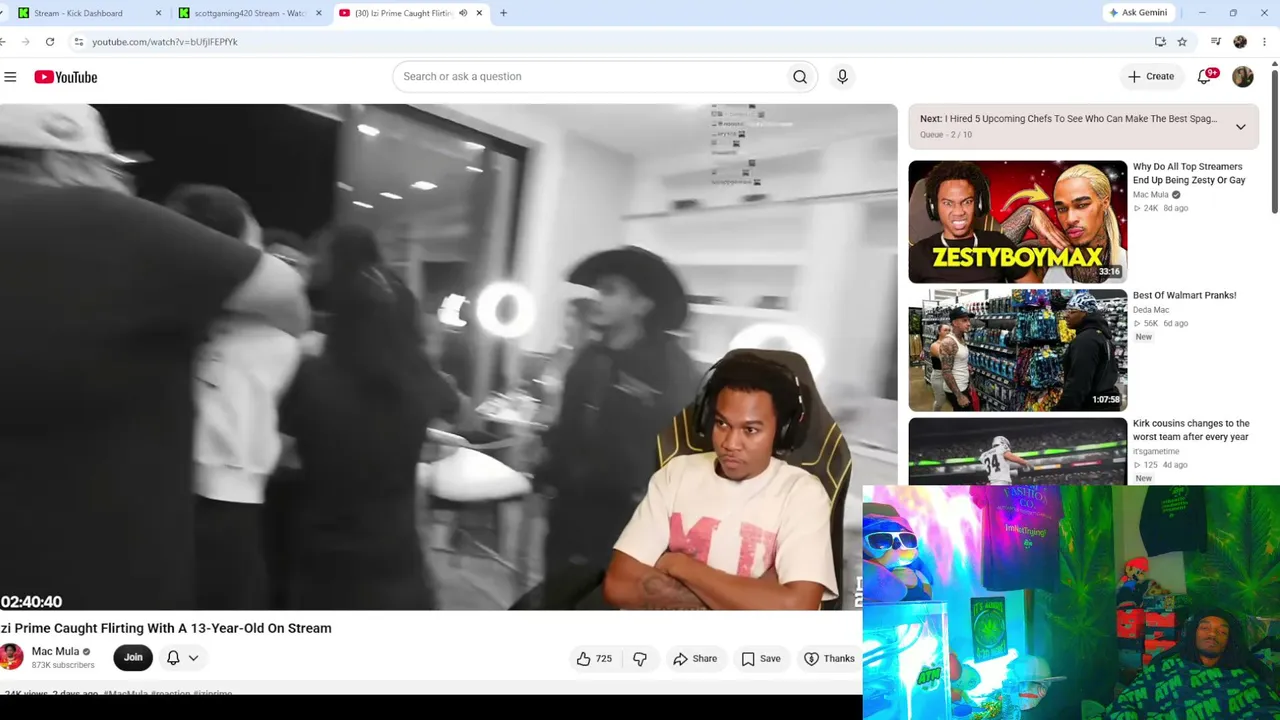Maximize or restore the Chrome window
1280x720 pixels.
pos(1233,13)
